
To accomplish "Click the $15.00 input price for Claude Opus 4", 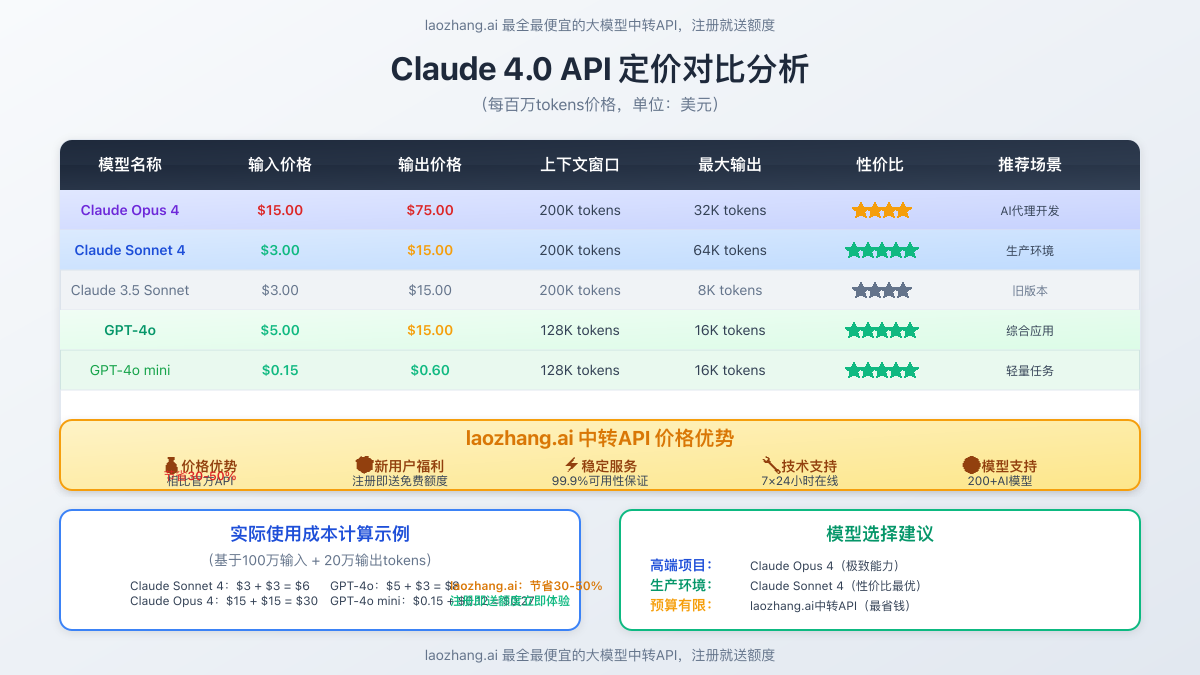I will (x=280, y=210).
